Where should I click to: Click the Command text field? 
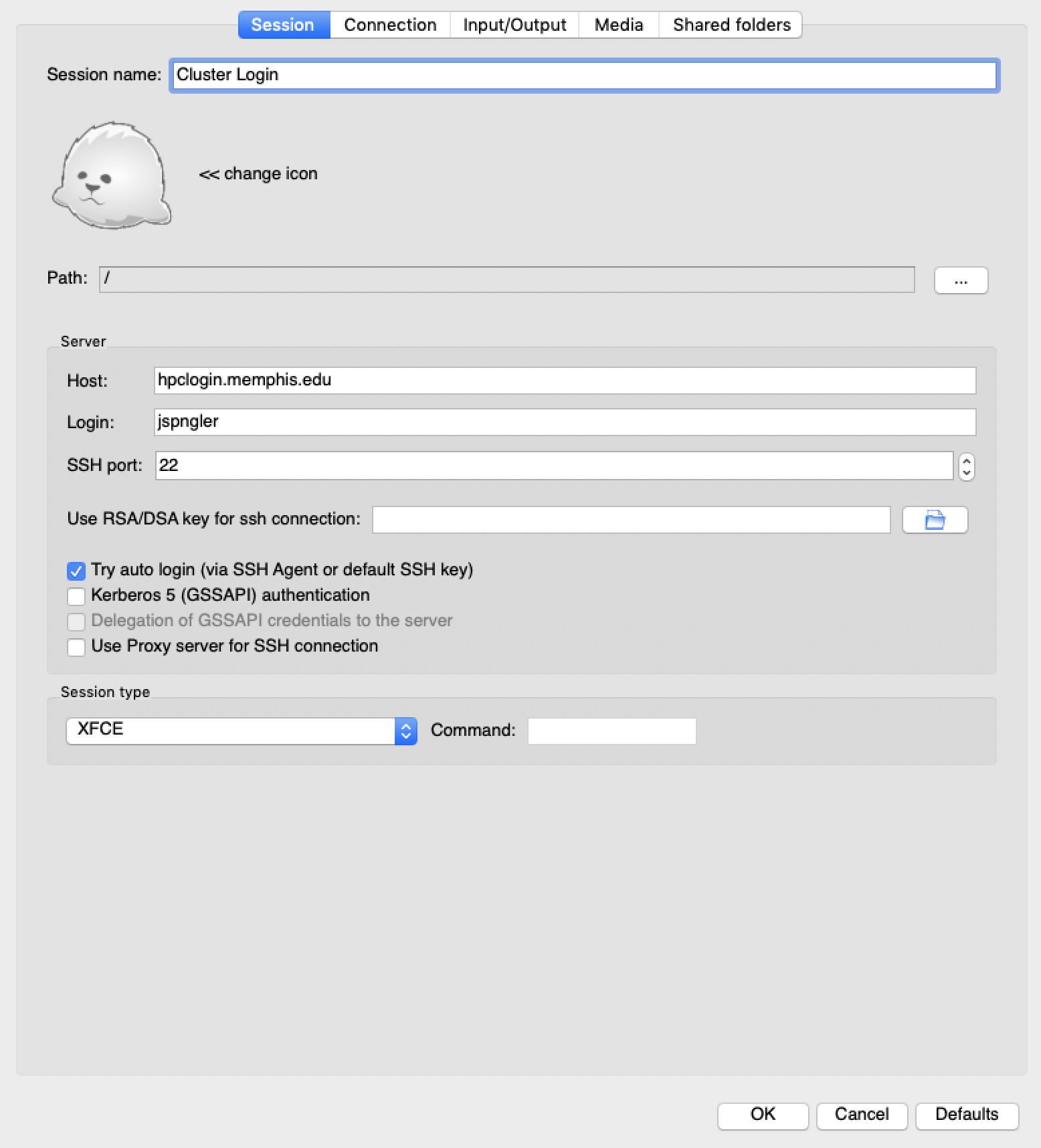click(x=611, y=731)
